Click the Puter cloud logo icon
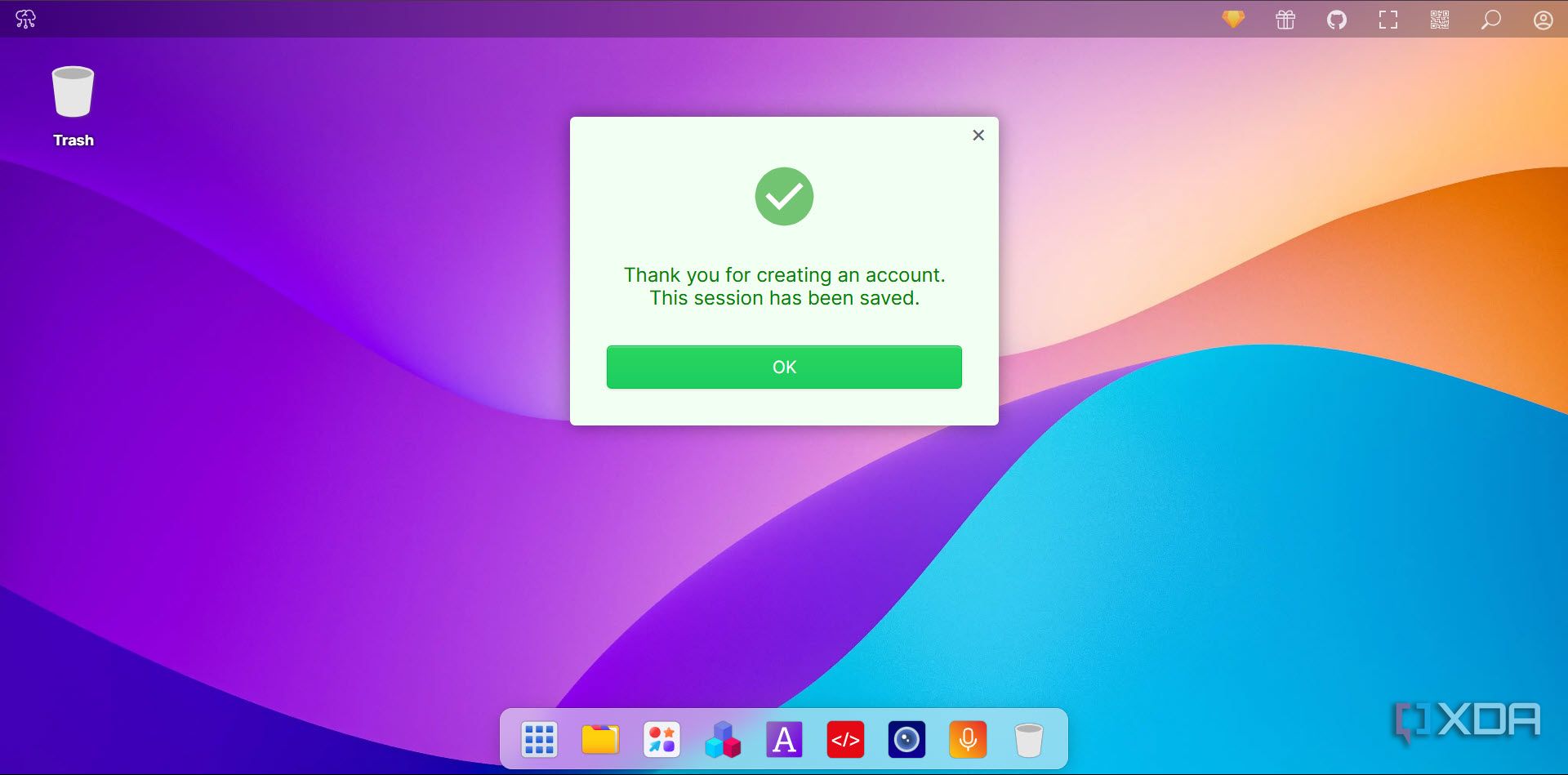The image size is (1568, 775). pos(26,19)
